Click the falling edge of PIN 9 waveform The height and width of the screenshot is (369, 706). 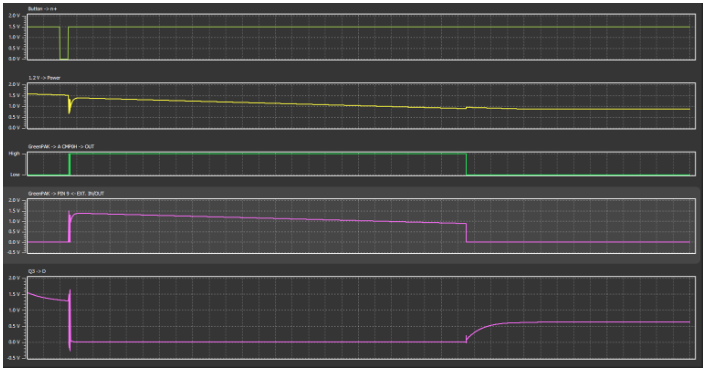(x=466, y=233)
